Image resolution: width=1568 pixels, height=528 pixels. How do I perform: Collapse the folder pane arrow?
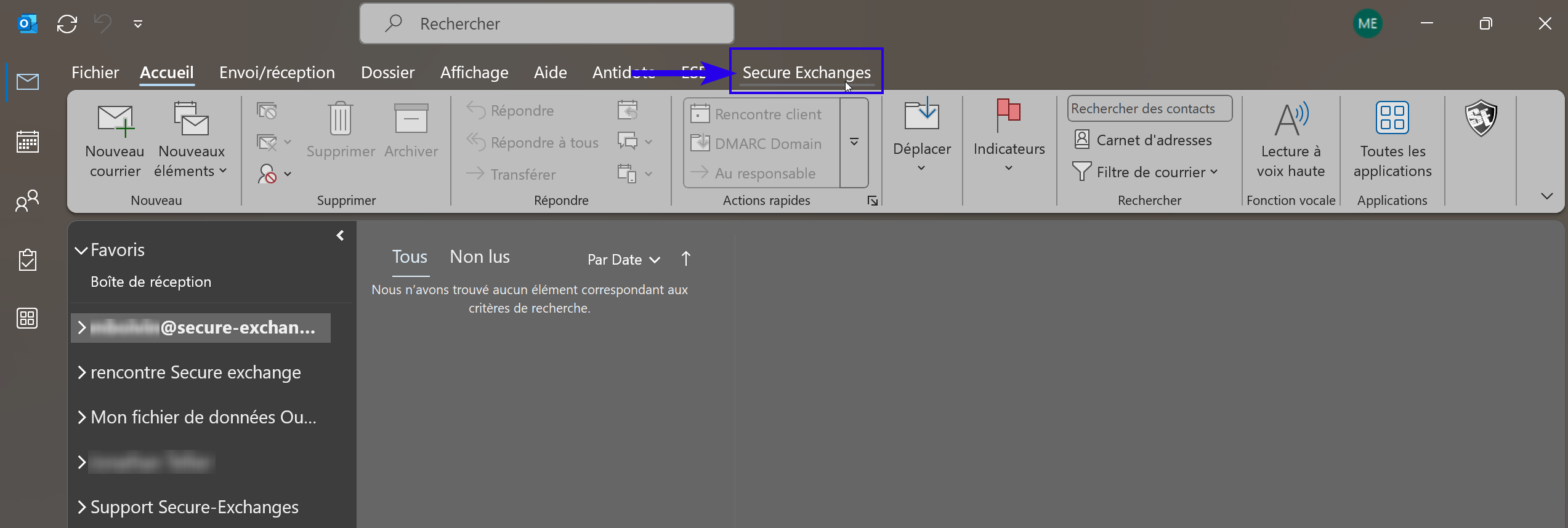[340, 236]
